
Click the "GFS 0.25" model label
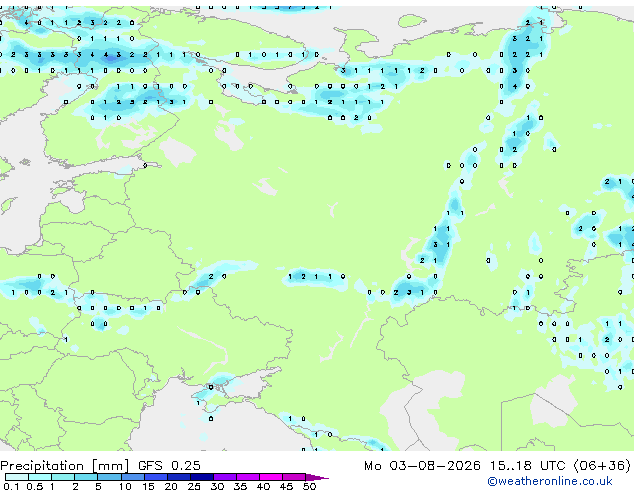(x=169, y=466)
